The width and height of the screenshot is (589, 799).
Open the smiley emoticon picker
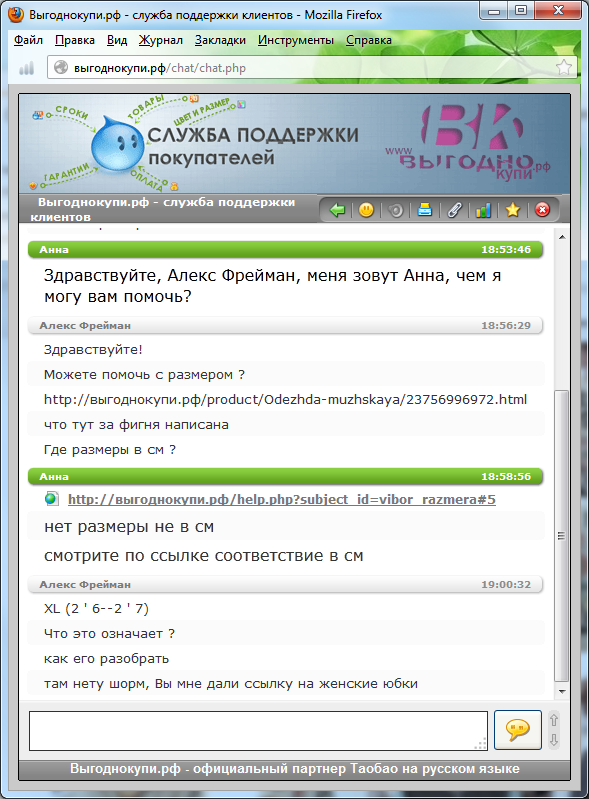(366, 210)
